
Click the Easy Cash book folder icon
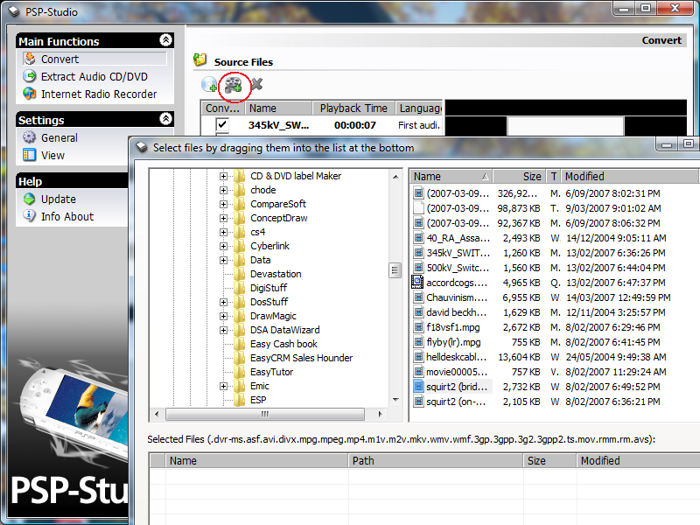pyautogui.click(x=240, y=344)
